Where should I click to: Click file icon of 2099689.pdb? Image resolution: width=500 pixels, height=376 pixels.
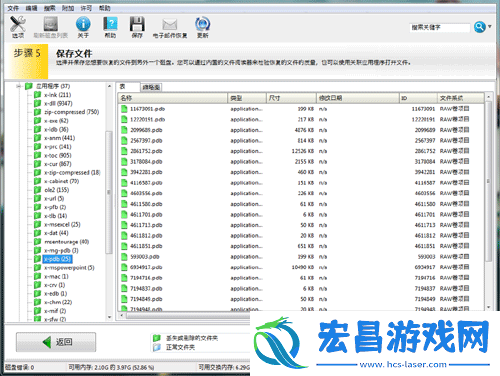[124, 130]
